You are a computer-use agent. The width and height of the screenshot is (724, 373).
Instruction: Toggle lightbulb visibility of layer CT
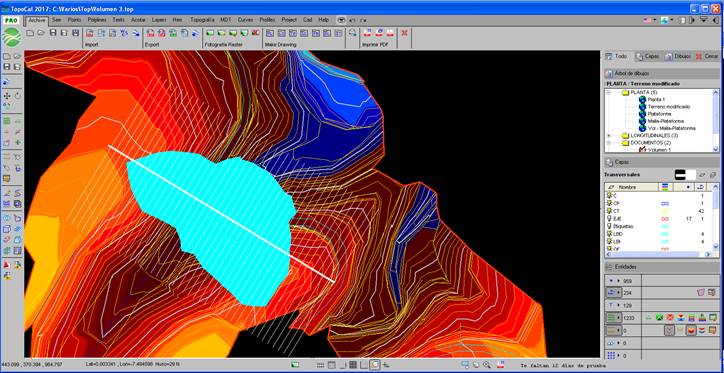[609, 211]
